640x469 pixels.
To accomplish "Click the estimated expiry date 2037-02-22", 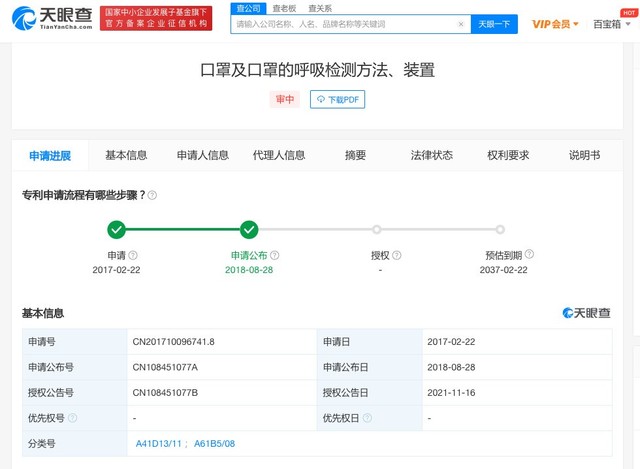I will 503,270.
